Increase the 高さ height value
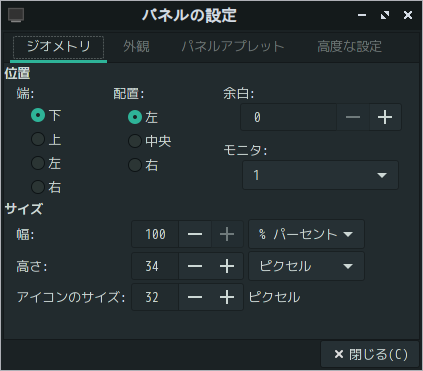 point(227,266)
